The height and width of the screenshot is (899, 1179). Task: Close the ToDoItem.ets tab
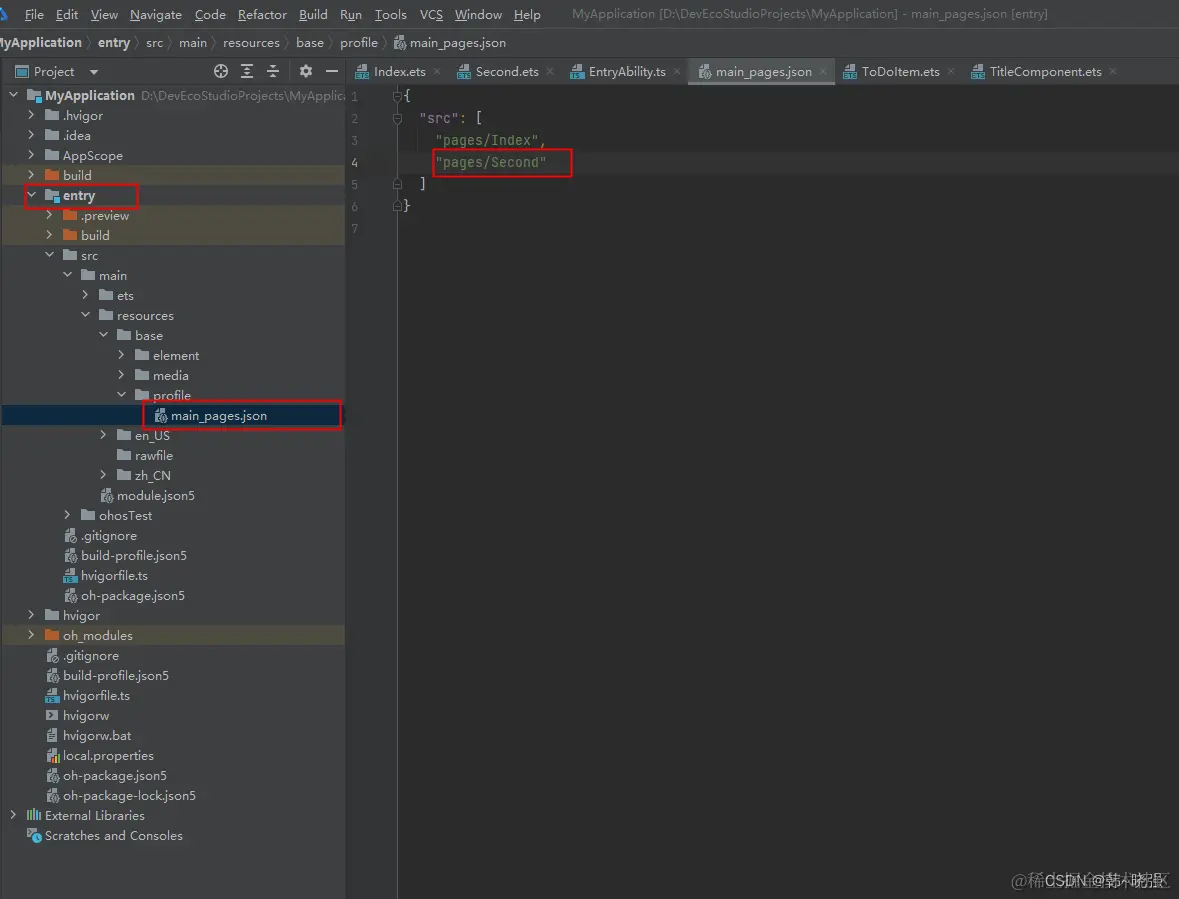[x=951, y=71]
